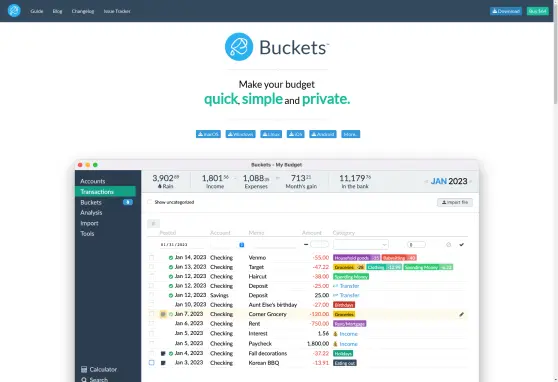Viewport: 558px width, 382px height.
Task: Toggle the Show uncategorized checkbox
Action: [150, 202]
